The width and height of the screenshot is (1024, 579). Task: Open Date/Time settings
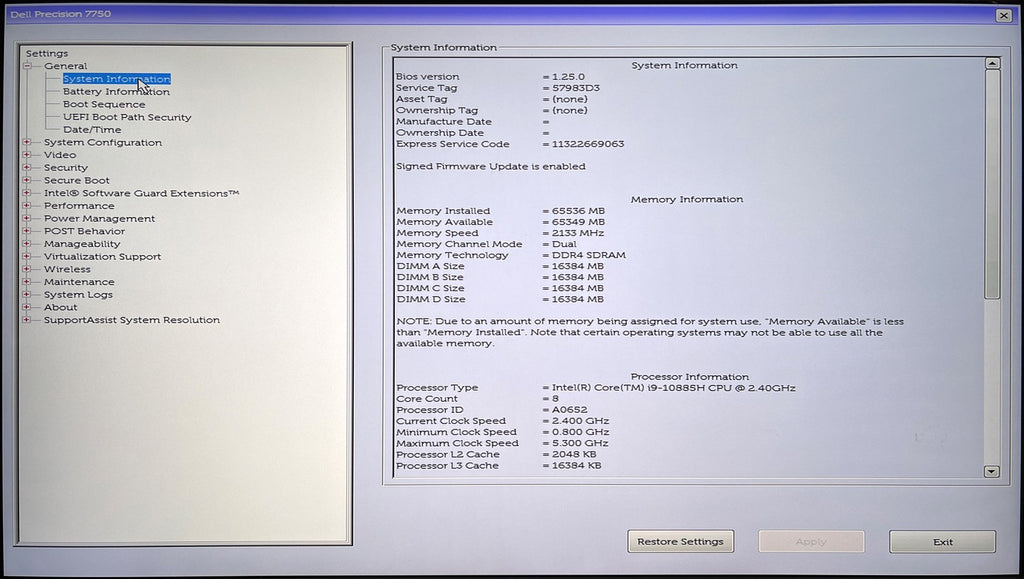pyautogui.click(x=92, y=130)
